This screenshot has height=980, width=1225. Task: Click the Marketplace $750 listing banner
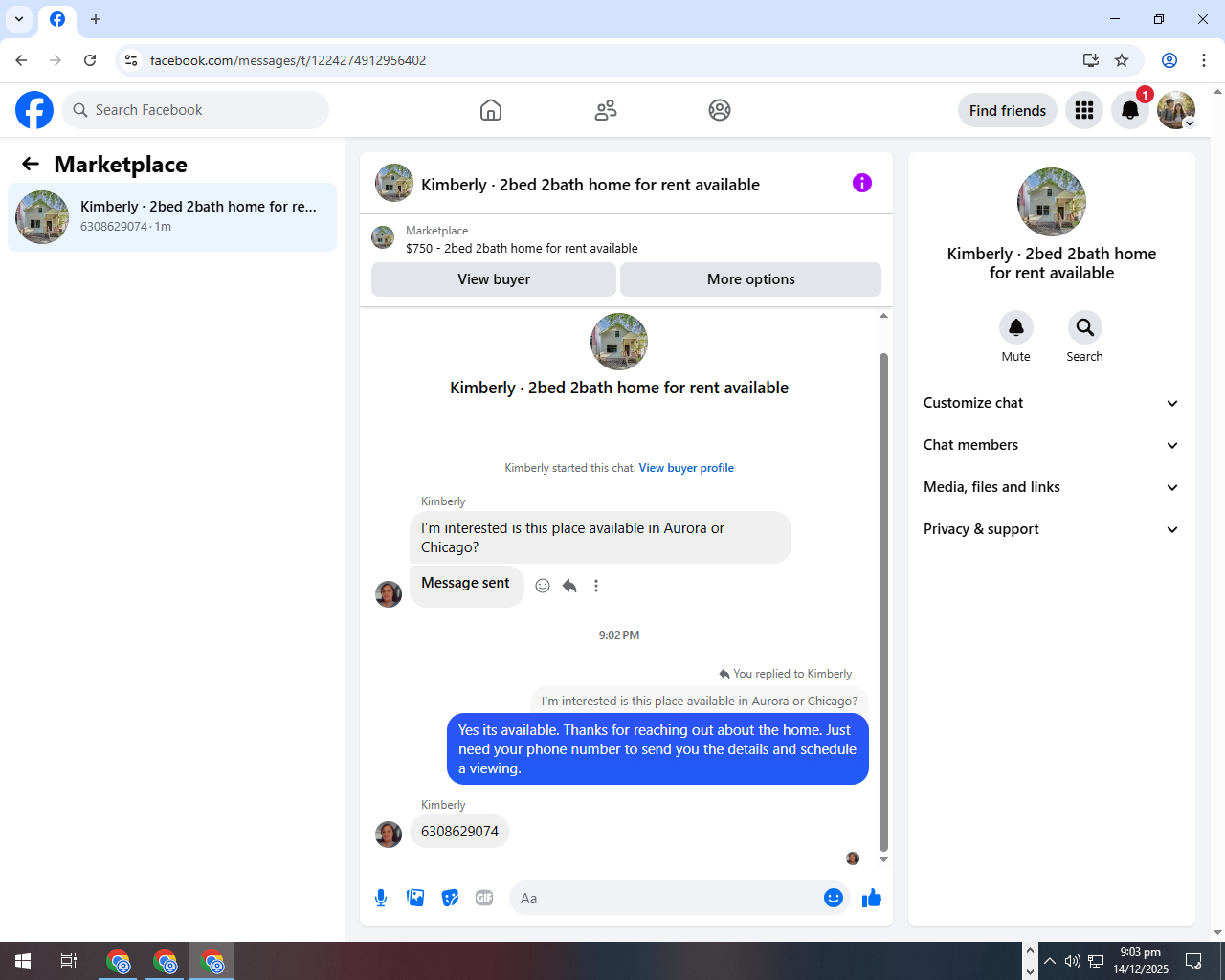click(626, 239)
